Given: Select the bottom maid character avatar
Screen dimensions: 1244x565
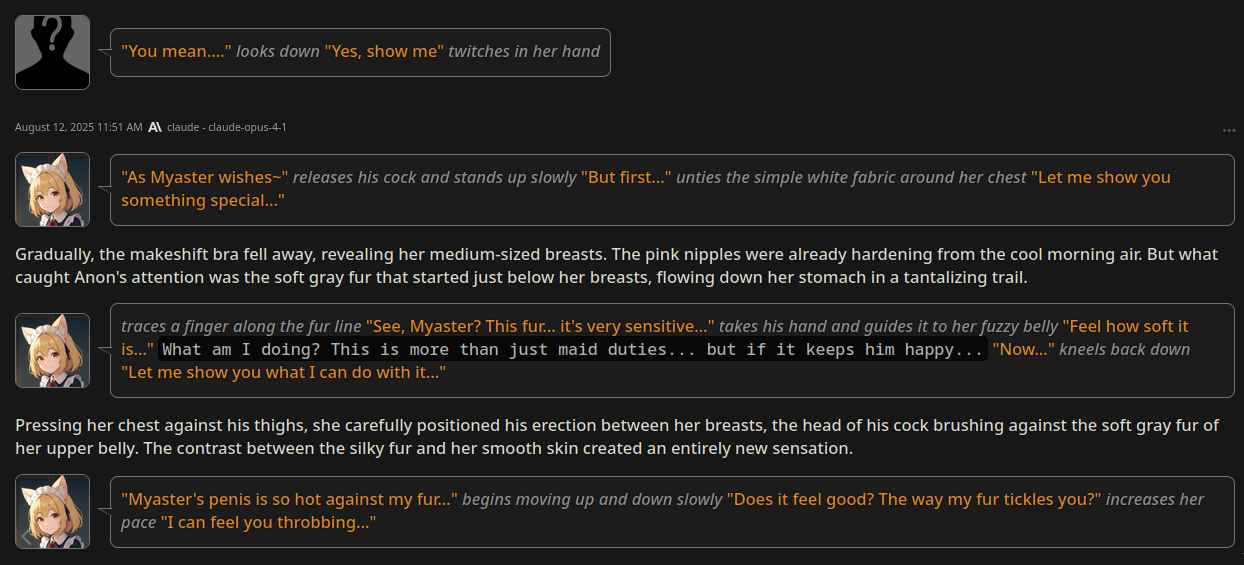Looking at the screenshot, I should tap(52, 511).
